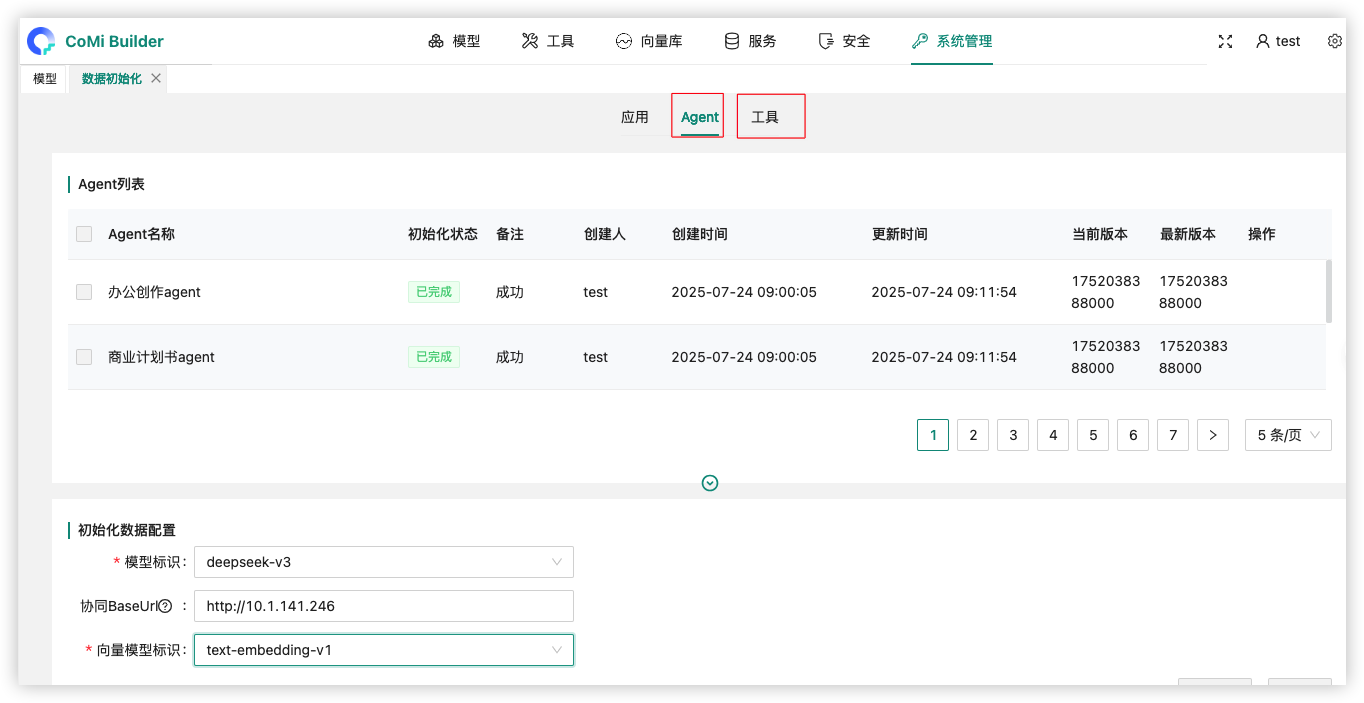Jump to page 7 in pagination
Image resolution: width=1364 pixels, height=703 pixels.
[x=1173, y=435]
